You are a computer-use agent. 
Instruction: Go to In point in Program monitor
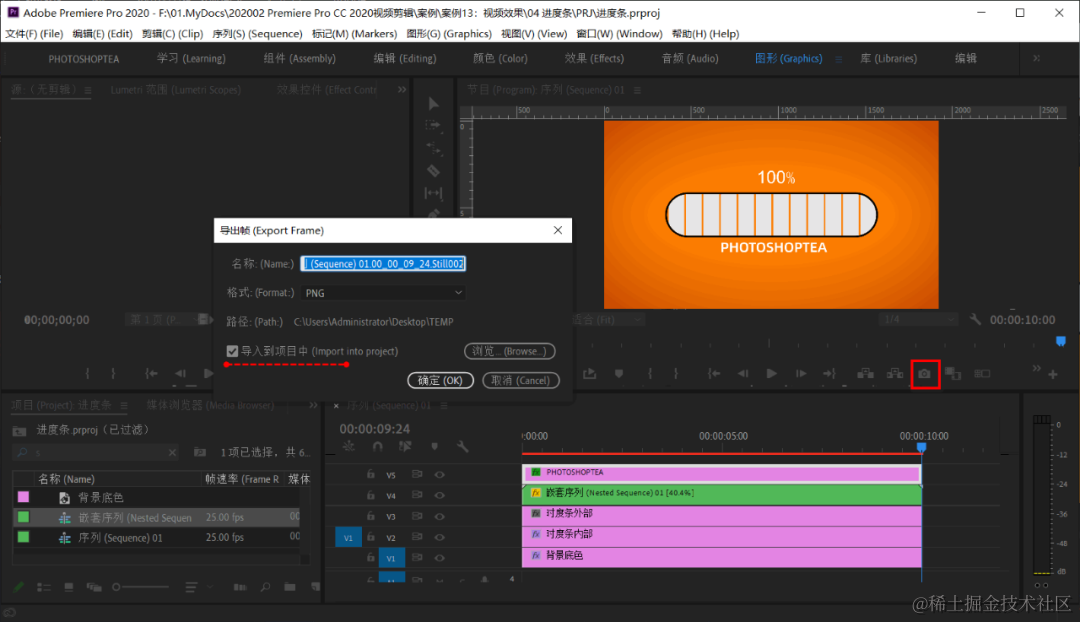click(714, 373)
